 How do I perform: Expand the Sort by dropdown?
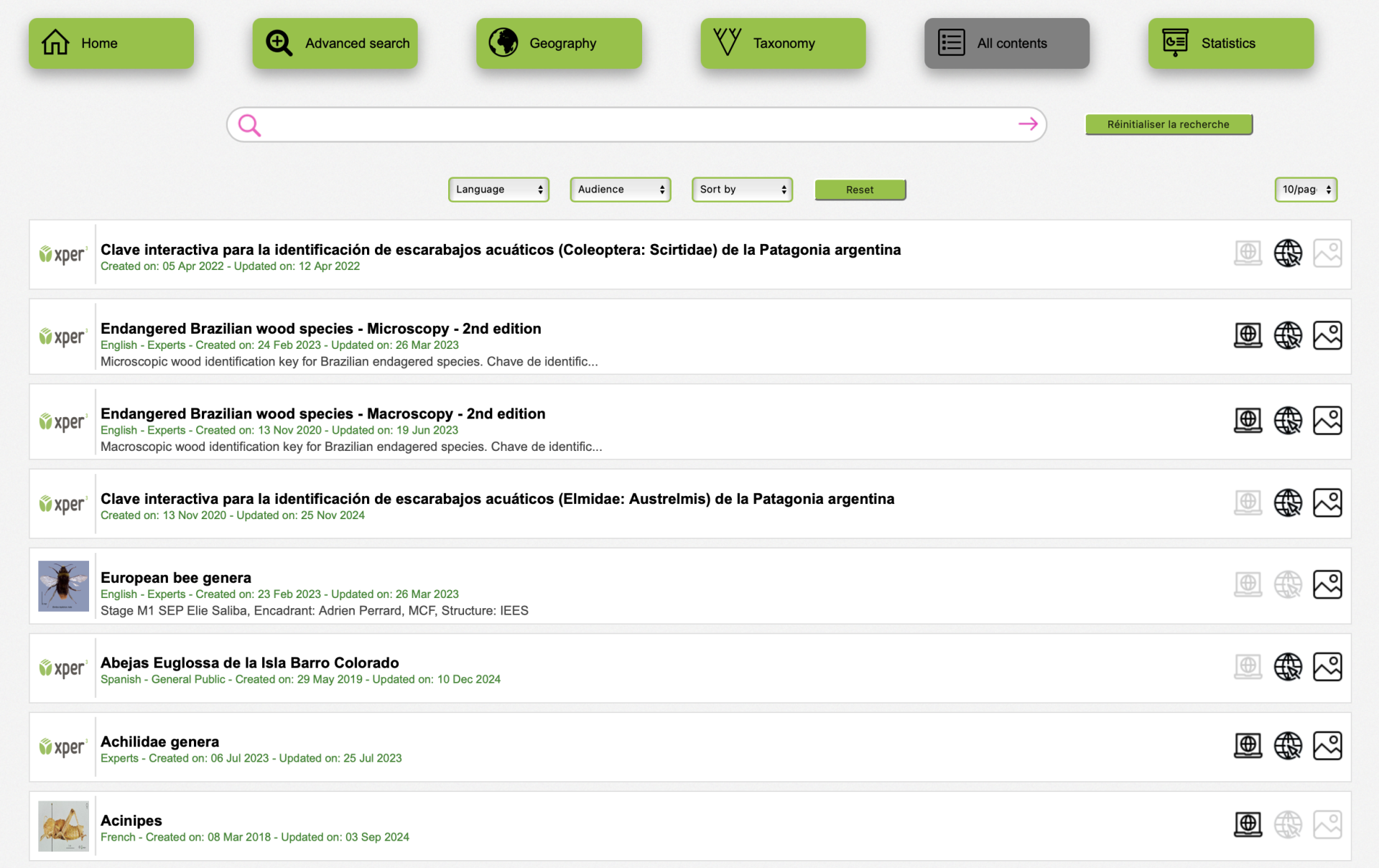coord(742,190)
